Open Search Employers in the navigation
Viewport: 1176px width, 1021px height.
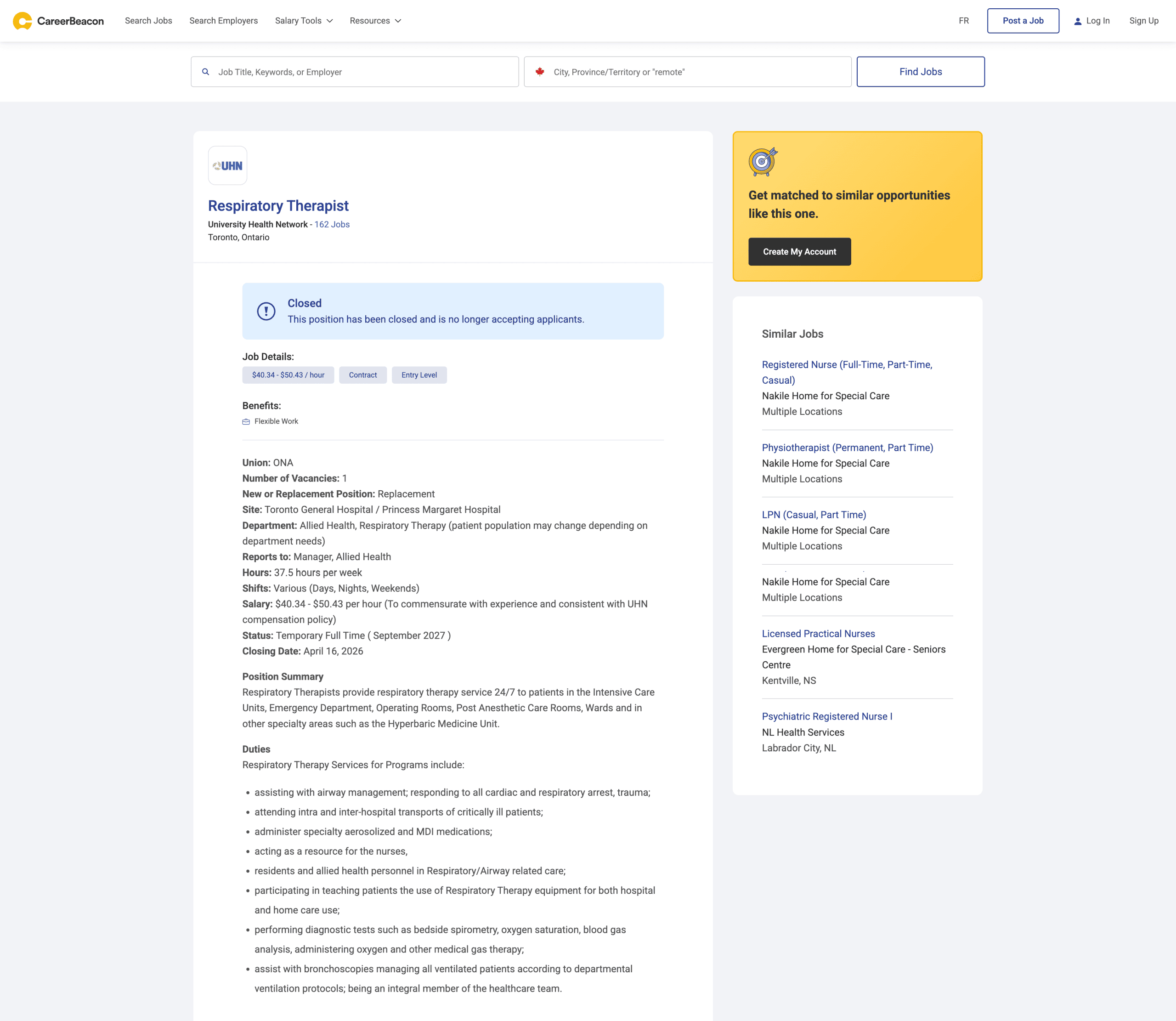pyautogui.click(x=223, y=21)
